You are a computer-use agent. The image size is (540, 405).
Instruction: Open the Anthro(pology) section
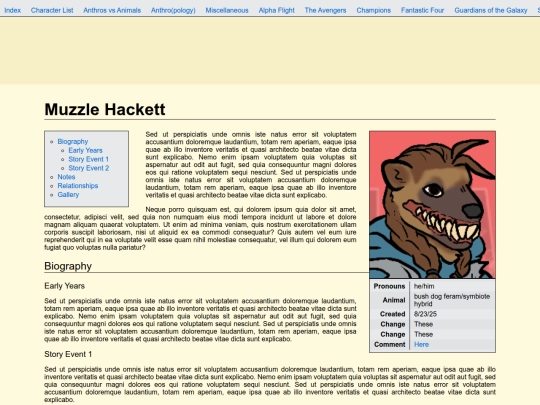click(173, 10)
